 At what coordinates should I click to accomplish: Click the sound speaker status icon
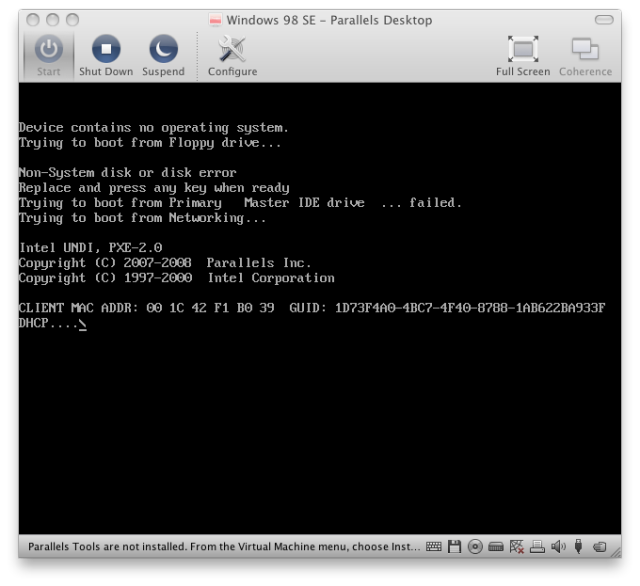[558, 546]
